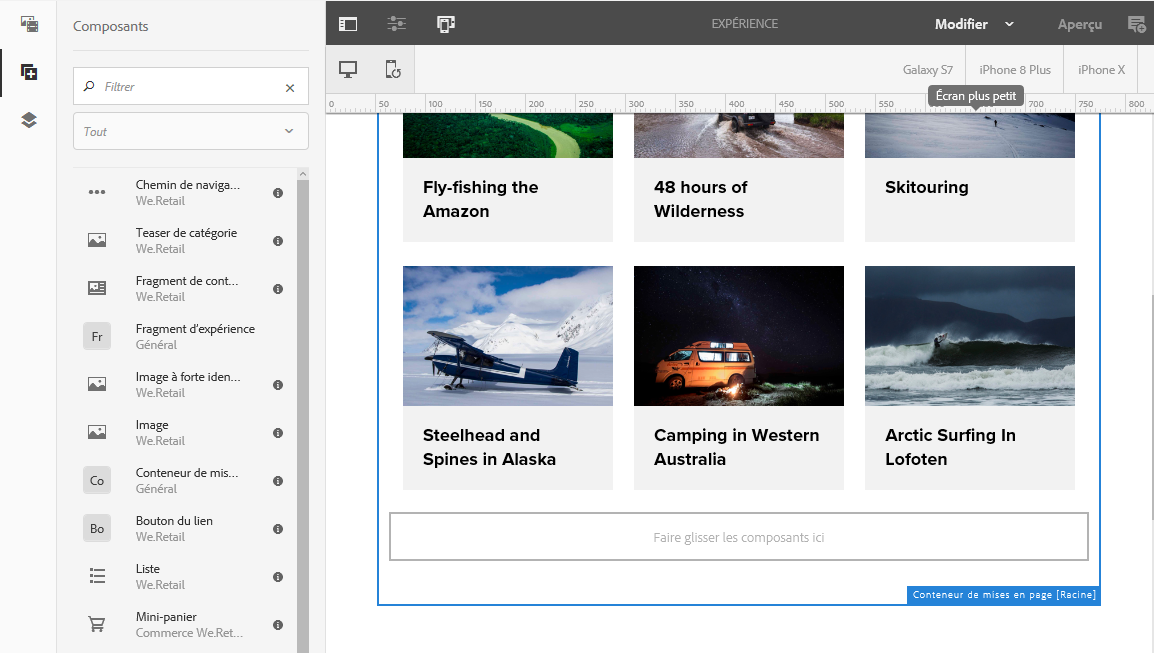
Task: Click the Teaser de catégorie image icon
Action: click(97, 240)
